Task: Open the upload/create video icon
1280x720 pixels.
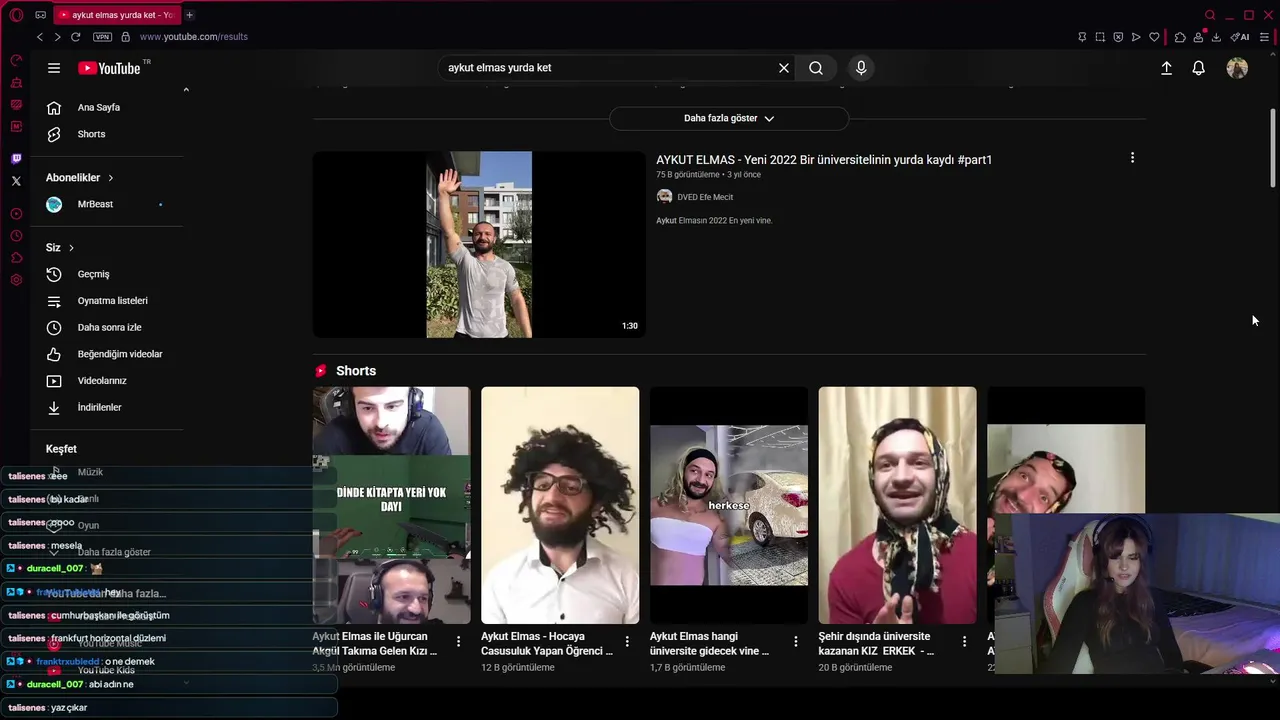Action: tap(1166, 68)
